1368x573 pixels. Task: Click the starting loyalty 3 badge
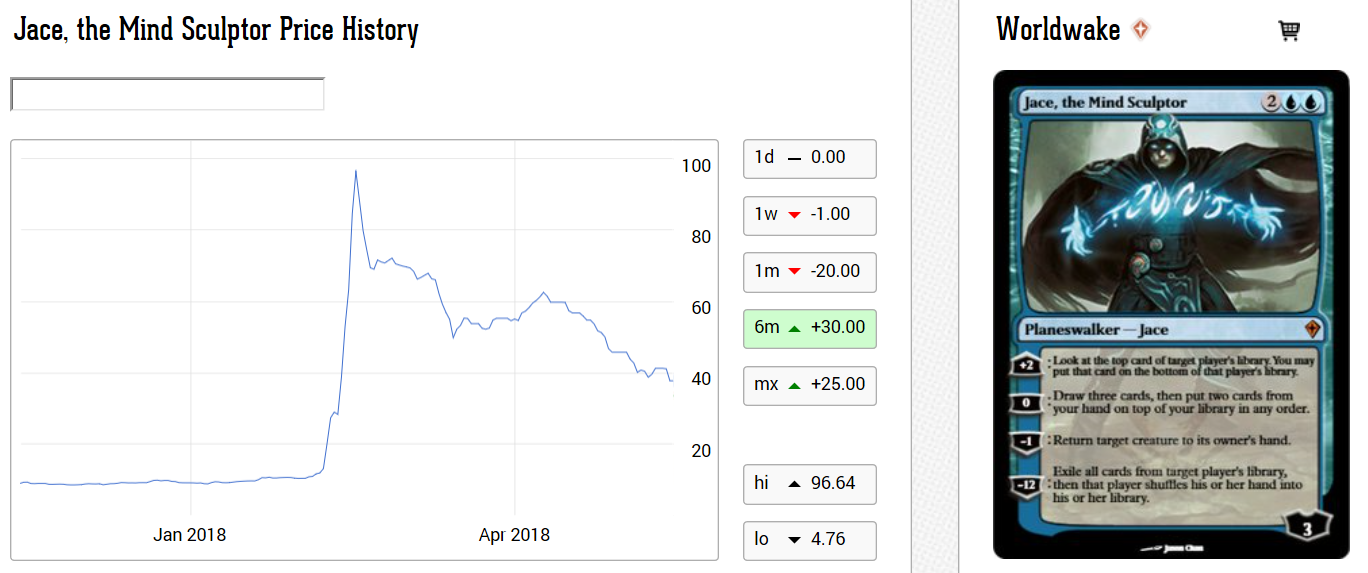tap(1307, 529)
